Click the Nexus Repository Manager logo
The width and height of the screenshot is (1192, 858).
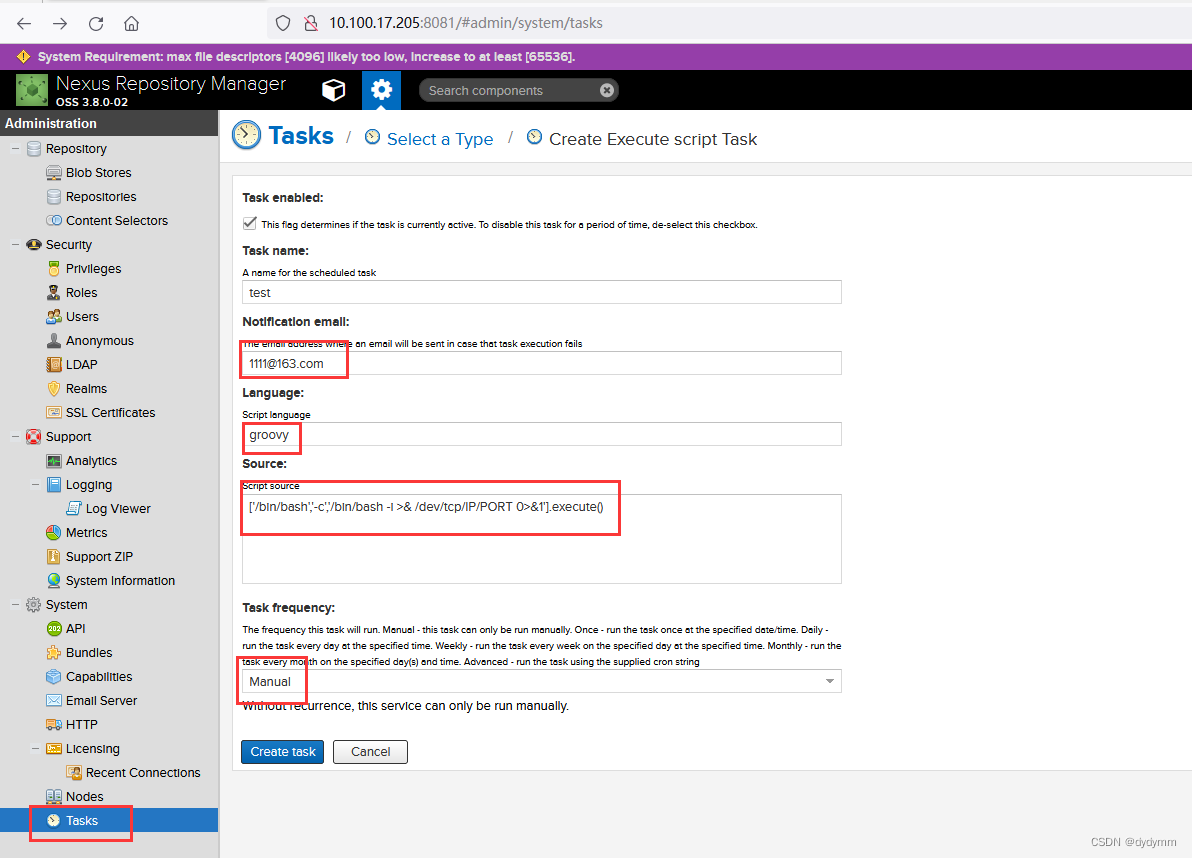pos(32,90)
